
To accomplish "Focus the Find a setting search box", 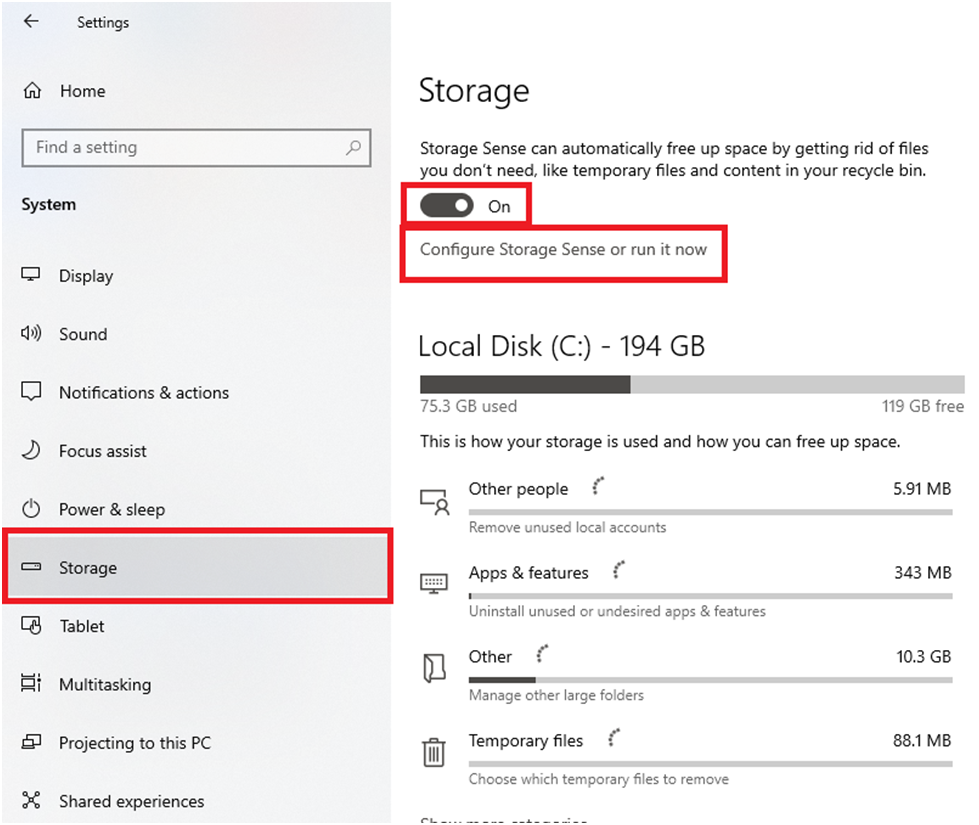I will pos(196,147).
